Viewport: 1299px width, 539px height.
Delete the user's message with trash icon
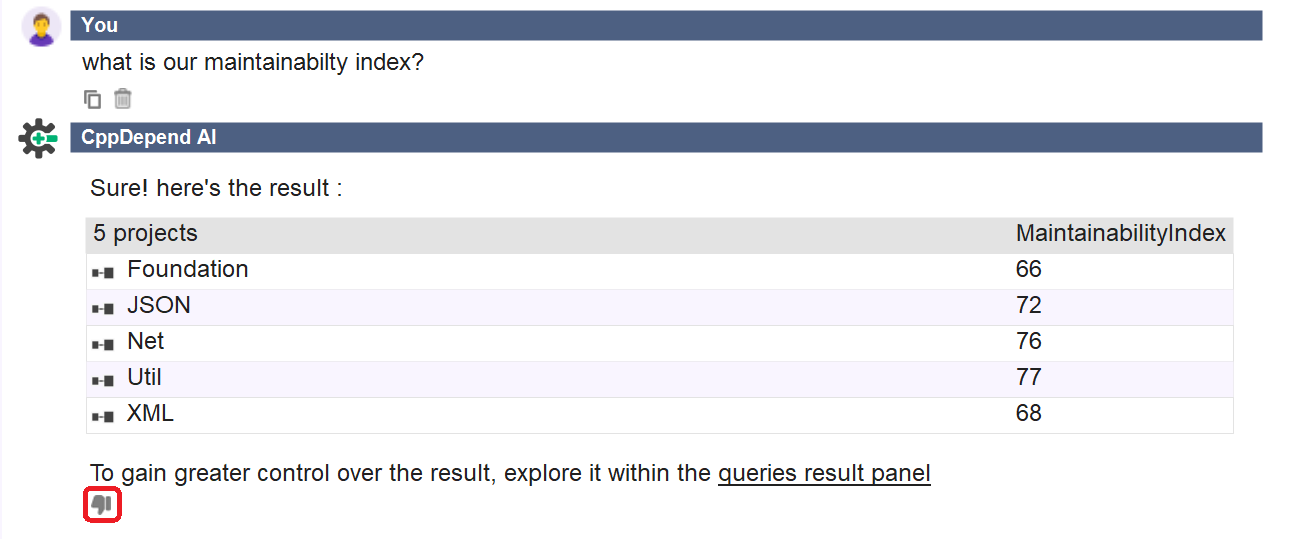(x=123, y=99)
